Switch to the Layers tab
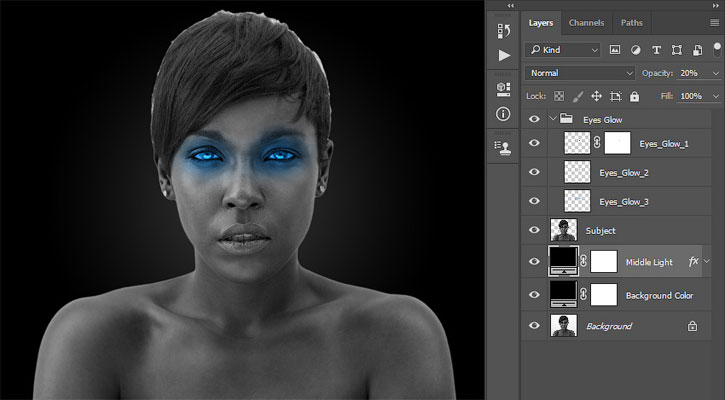This screenshot has height=400, width=725. click(x=541, y=23)
